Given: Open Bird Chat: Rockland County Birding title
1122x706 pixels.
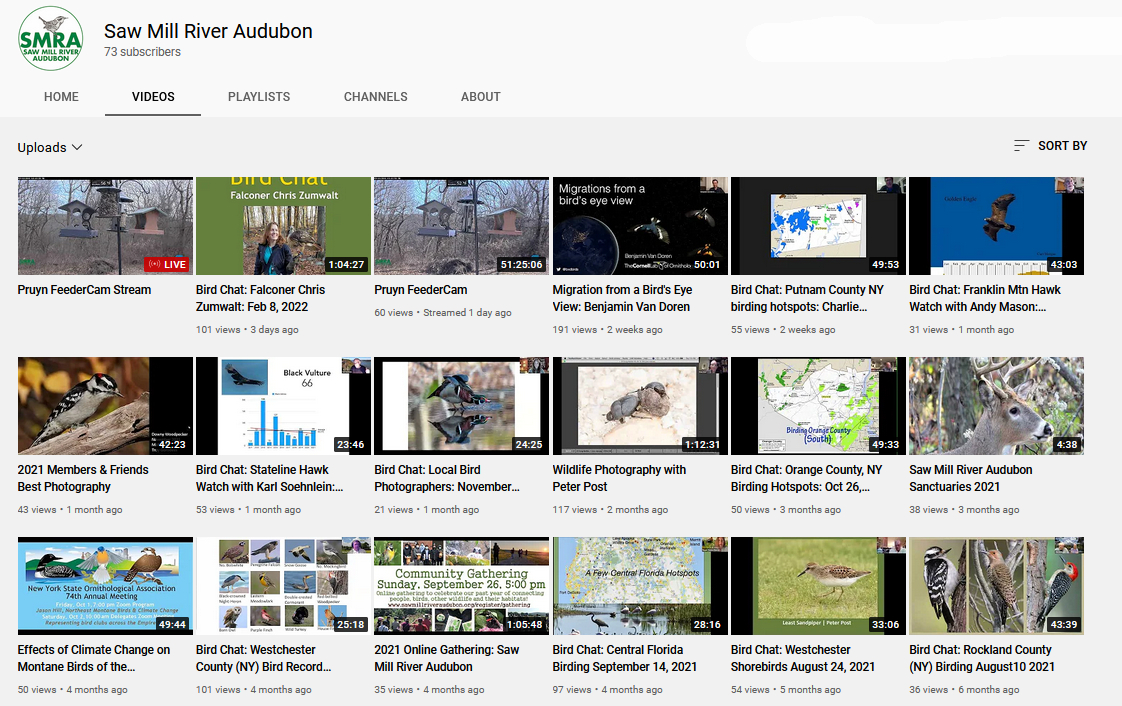Looking at the screenshot, I should pos(982,658).
